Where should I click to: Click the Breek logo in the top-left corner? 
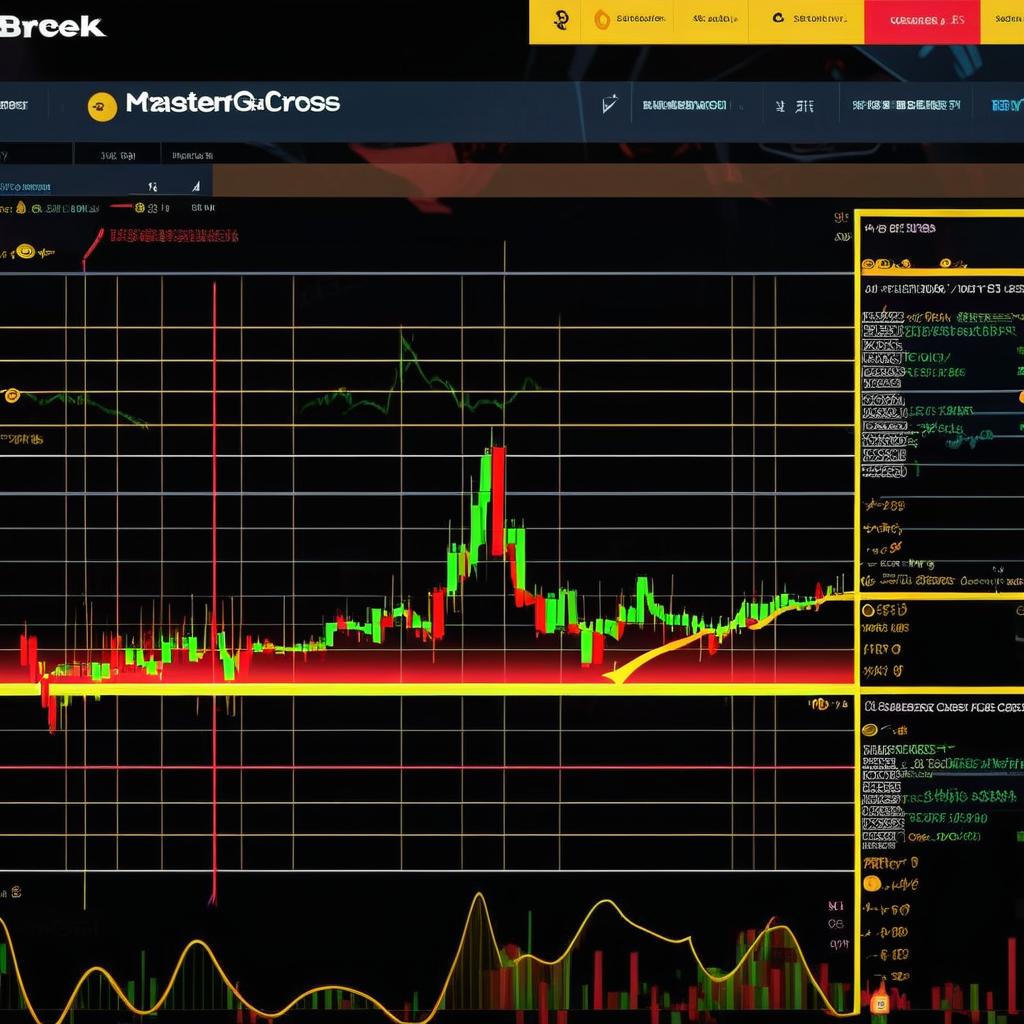[x=52, y=27]
